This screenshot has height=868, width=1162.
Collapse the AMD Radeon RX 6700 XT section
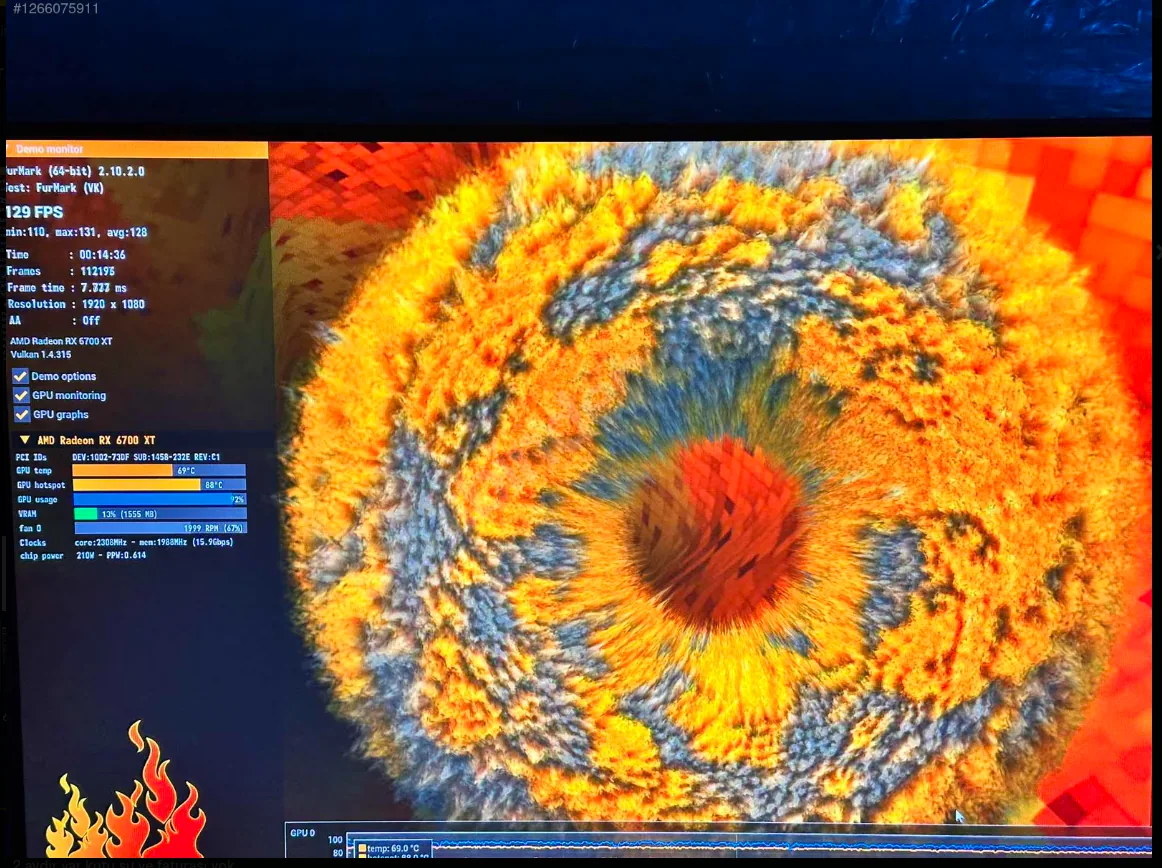point(24,440)
